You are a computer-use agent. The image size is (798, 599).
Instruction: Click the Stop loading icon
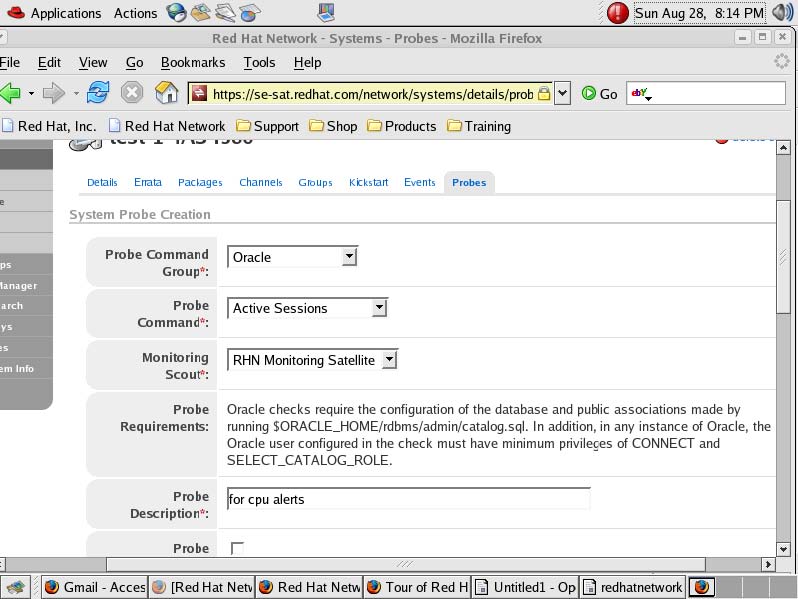pos(132,93)
